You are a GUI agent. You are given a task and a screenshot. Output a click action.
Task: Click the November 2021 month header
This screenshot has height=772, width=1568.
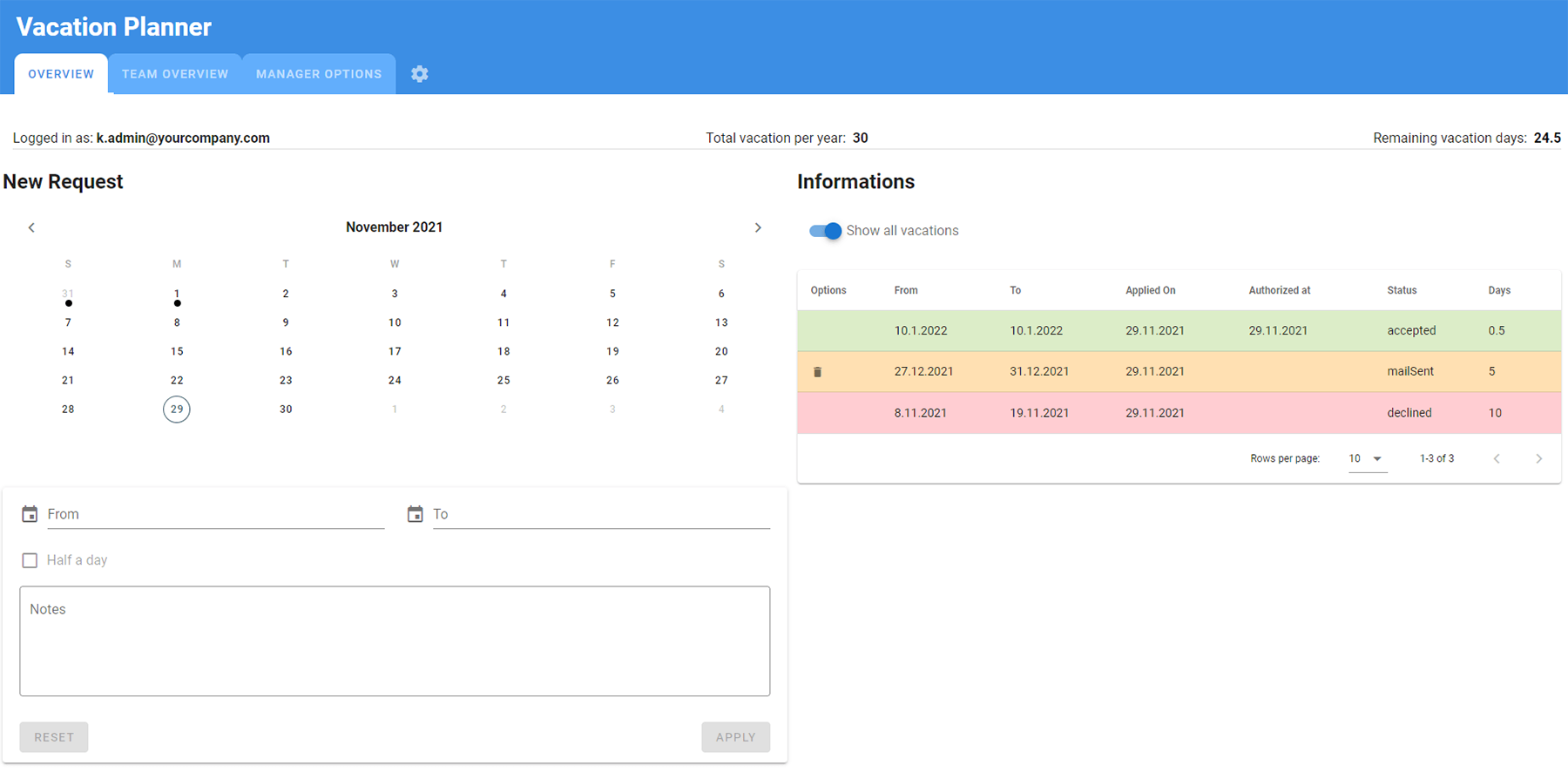point(395,227)
